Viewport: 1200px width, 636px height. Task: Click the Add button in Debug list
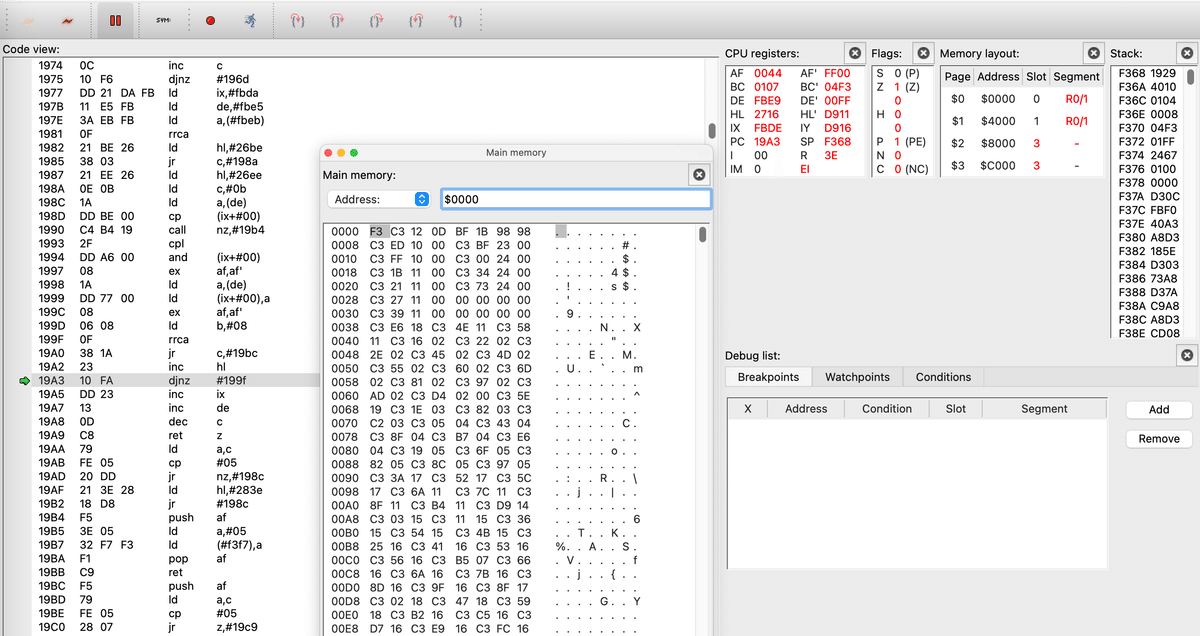point(1157,409)
